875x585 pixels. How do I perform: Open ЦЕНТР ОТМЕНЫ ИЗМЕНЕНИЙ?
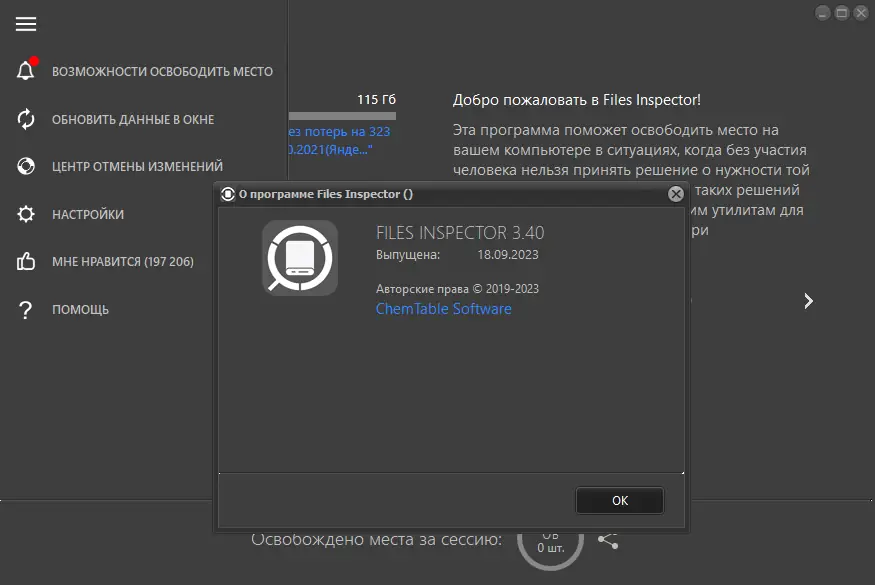(x=137, y=166)
